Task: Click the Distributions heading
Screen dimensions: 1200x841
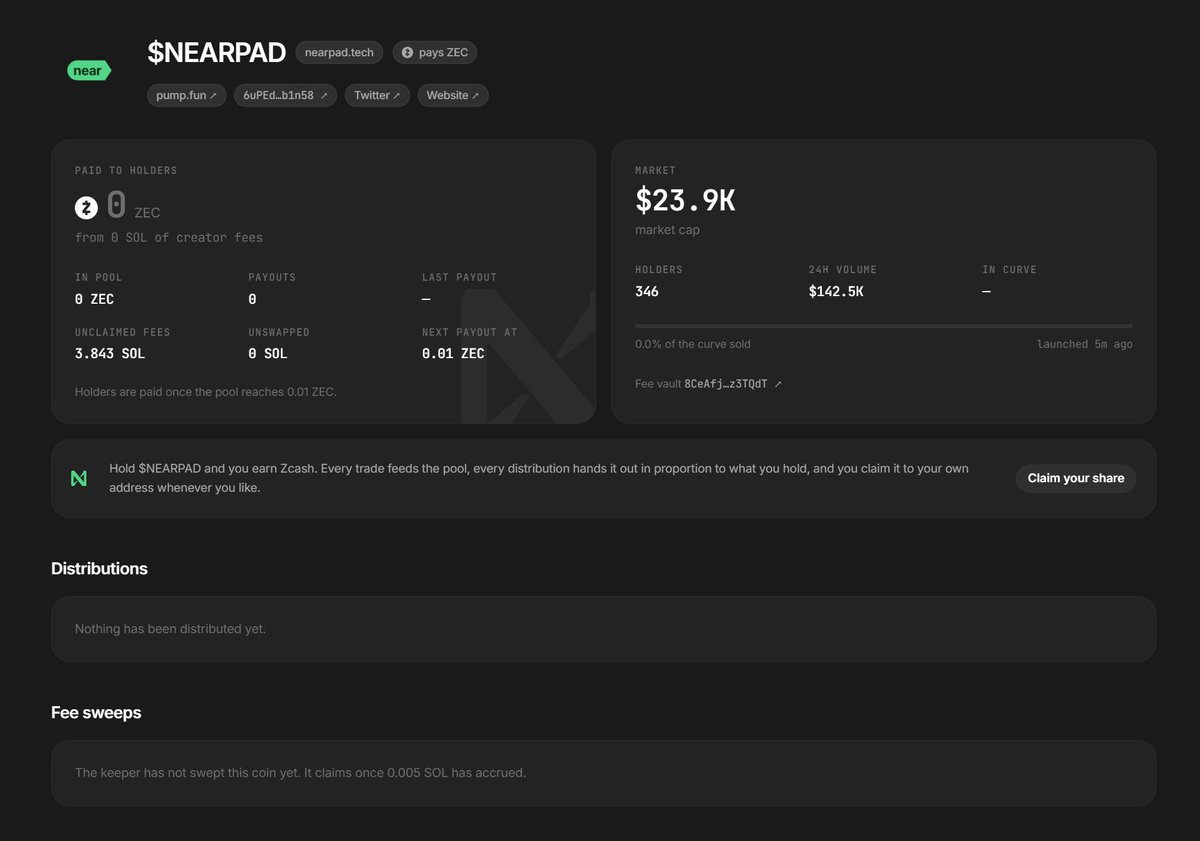Action: coord(99,568)
